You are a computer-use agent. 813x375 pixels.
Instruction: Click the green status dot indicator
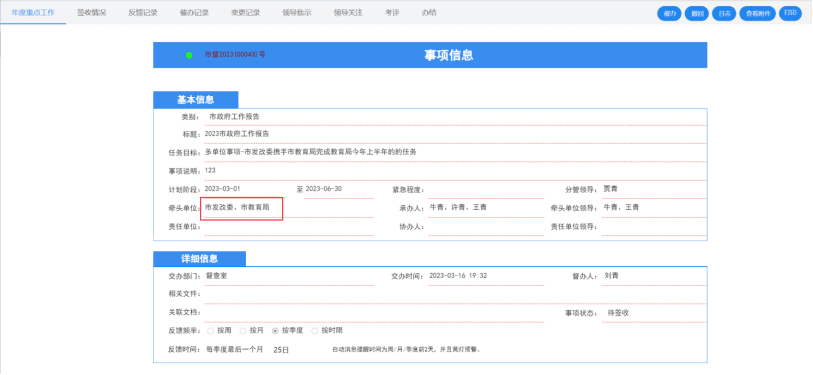(189, 55)
